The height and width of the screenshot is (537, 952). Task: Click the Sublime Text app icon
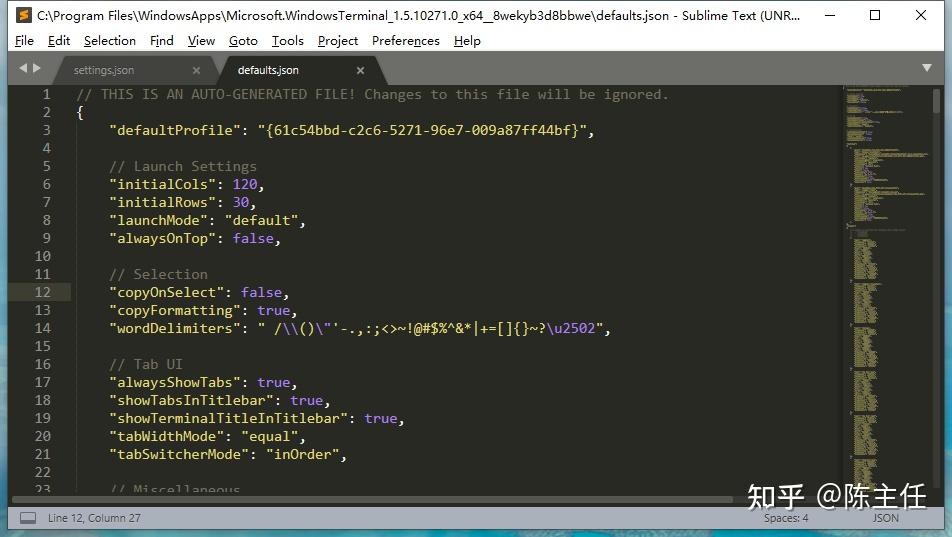point(23,15)
